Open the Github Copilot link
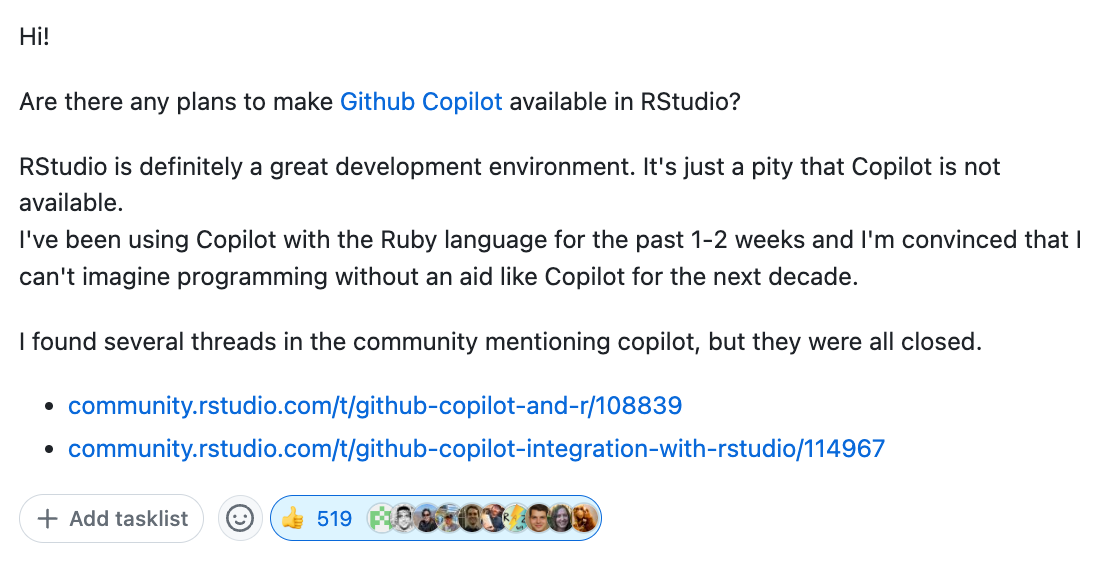1113x563 pixels. (x=421, y=102)
